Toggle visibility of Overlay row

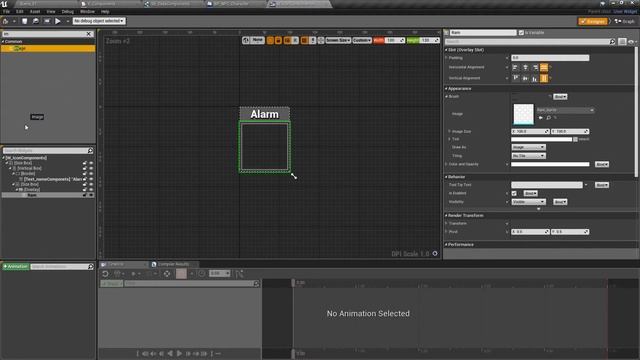point(91,189)
